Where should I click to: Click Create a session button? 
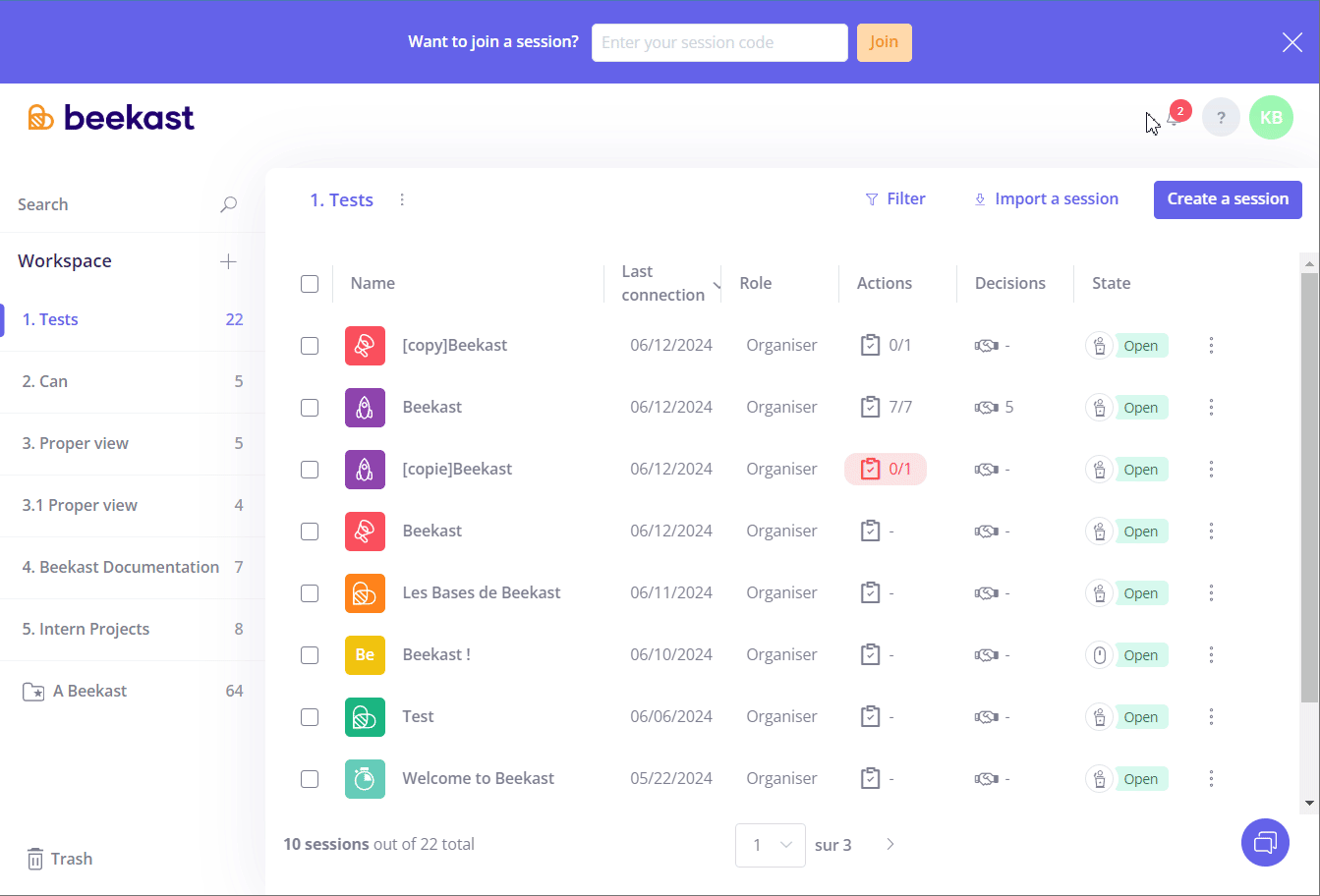[1228, 199]
